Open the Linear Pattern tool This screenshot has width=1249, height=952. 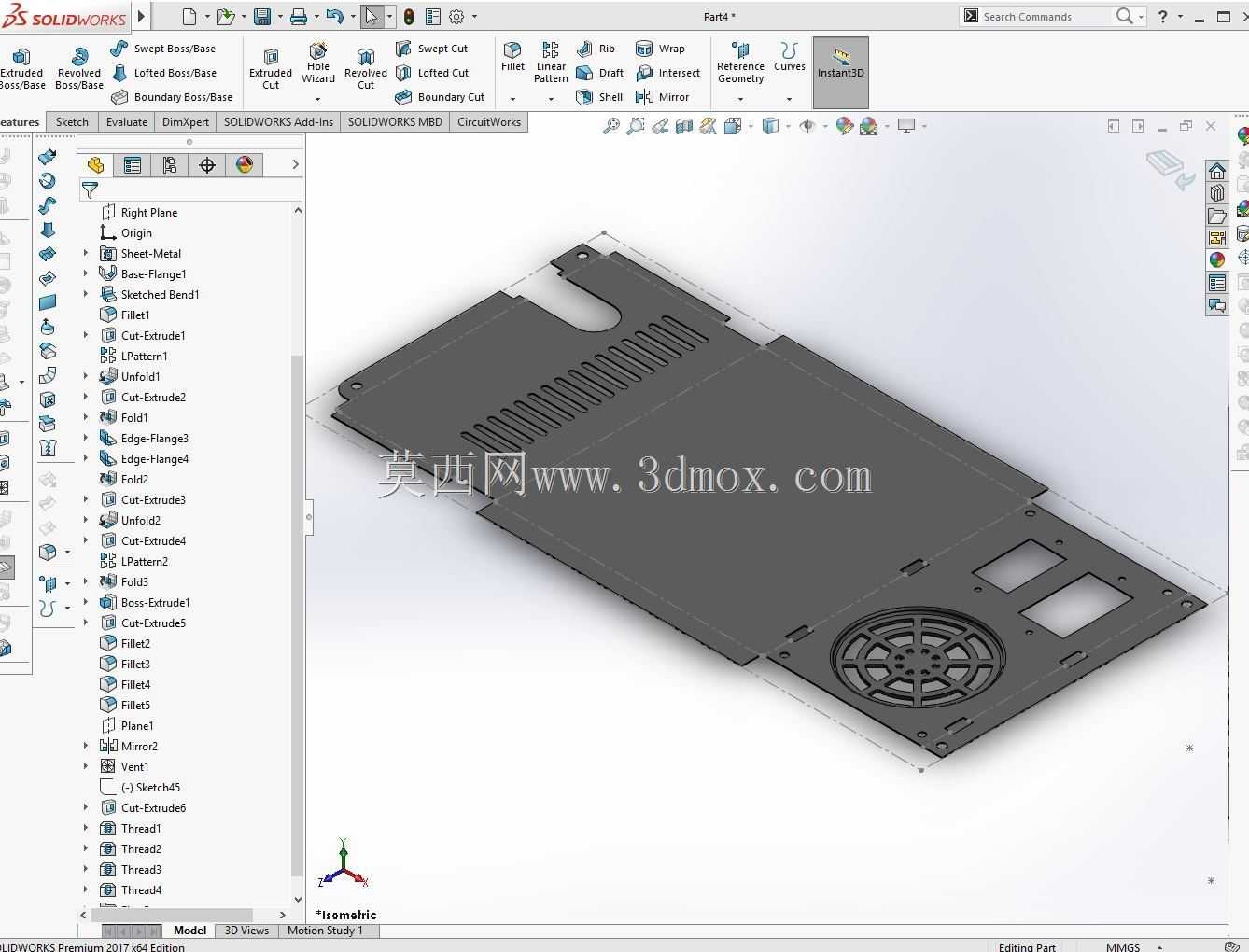click(551, 63)
